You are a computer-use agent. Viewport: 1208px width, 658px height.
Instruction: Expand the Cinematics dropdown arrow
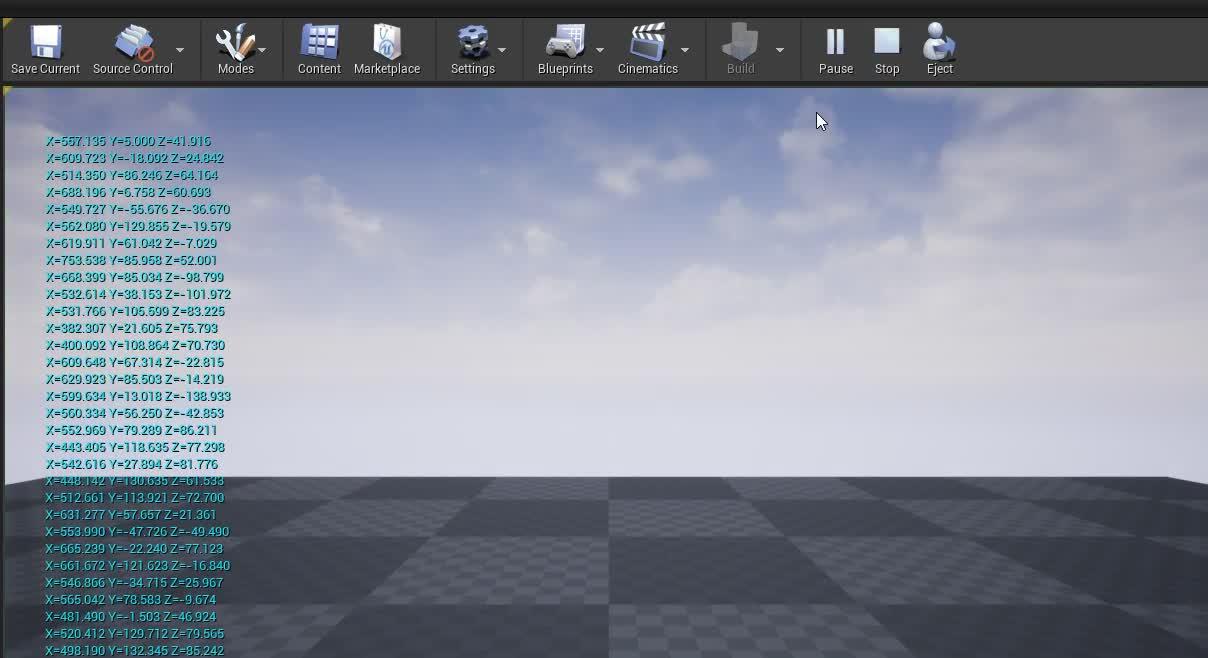click(x=685, y=49)
